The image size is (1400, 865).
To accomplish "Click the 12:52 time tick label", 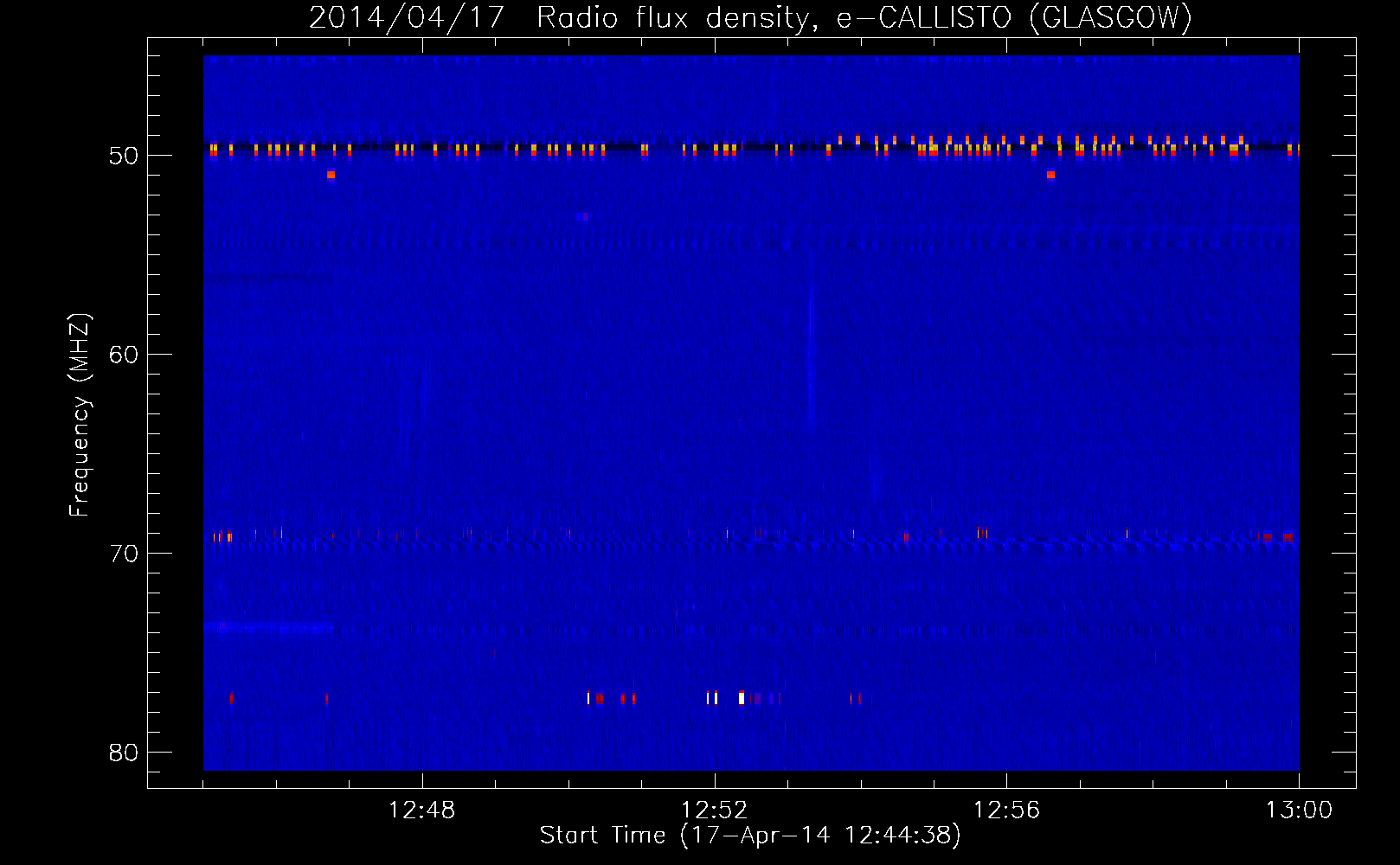I will 714,811.
